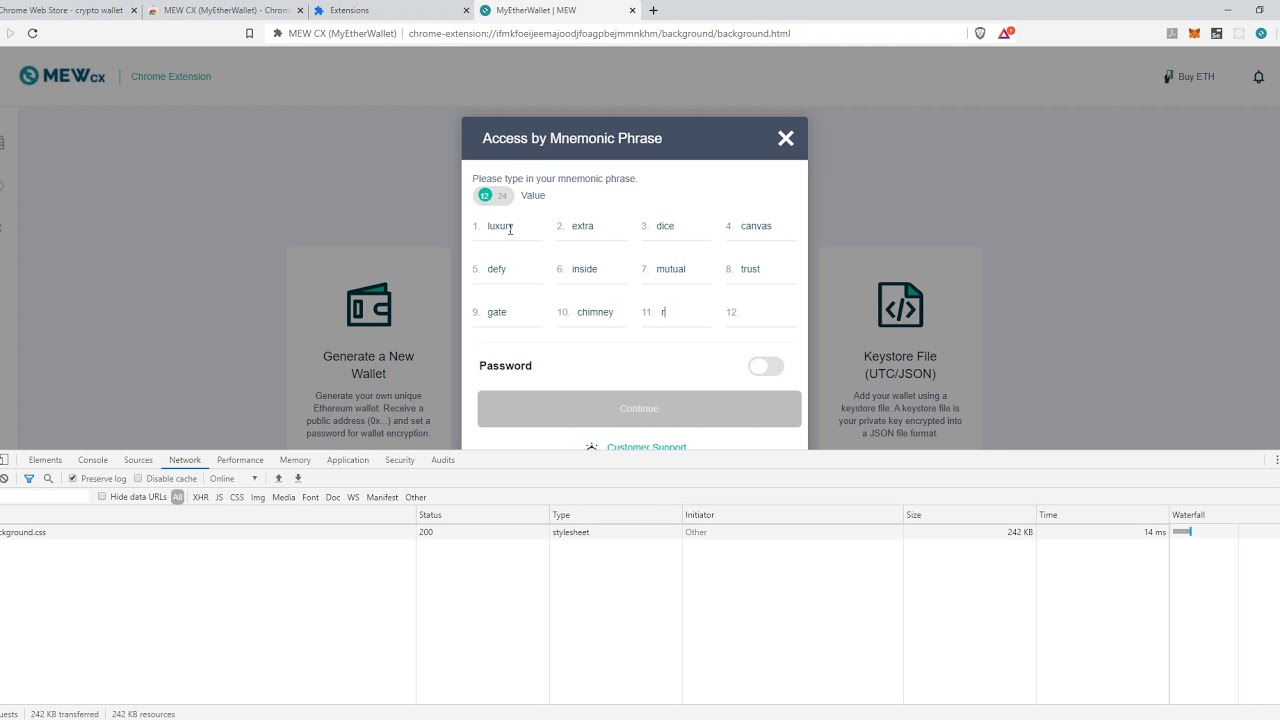This screenshot has width=1280, height=720.
Task: Open the Performance tab
Action: [x=240, y=460]
